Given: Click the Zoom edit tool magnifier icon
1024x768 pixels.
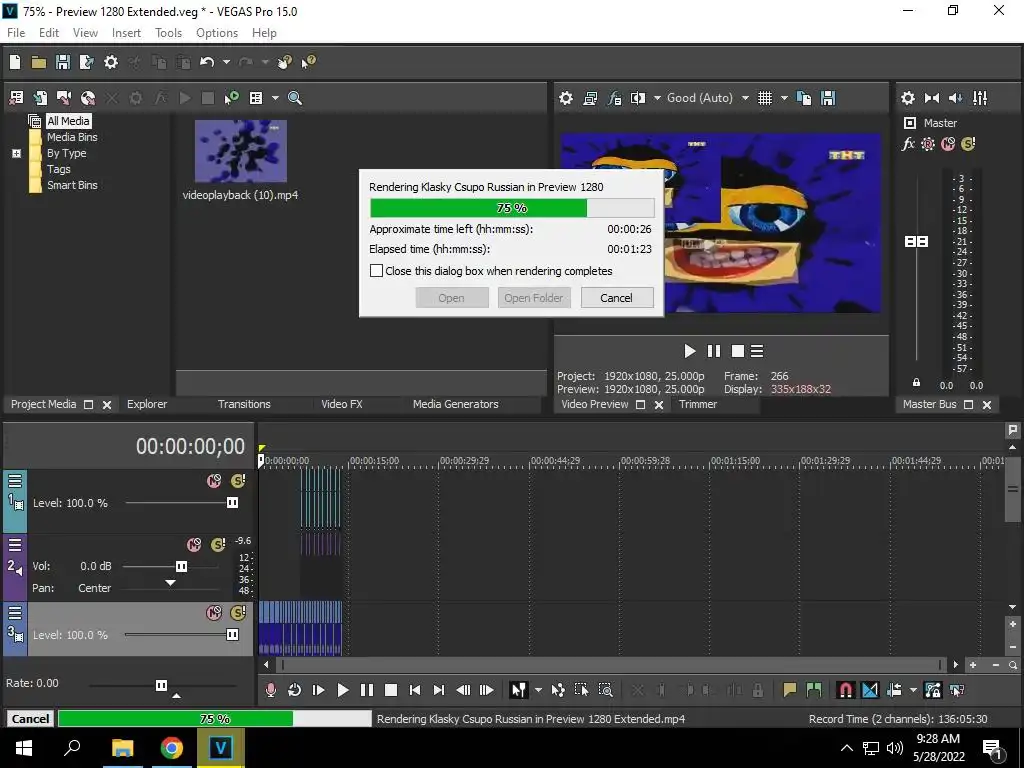Looking at the screenshot, I should [605, 690].
